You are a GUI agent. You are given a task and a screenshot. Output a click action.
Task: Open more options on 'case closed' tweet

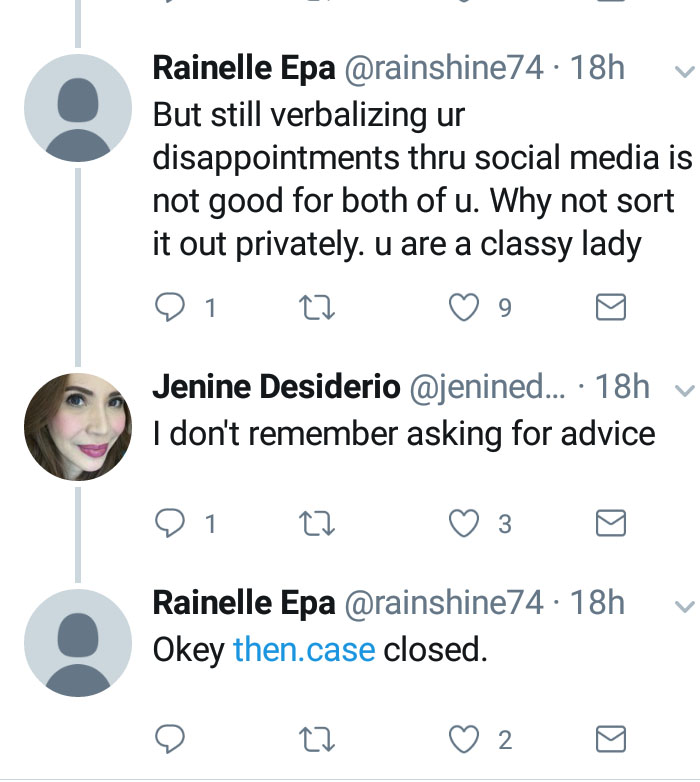685,605
